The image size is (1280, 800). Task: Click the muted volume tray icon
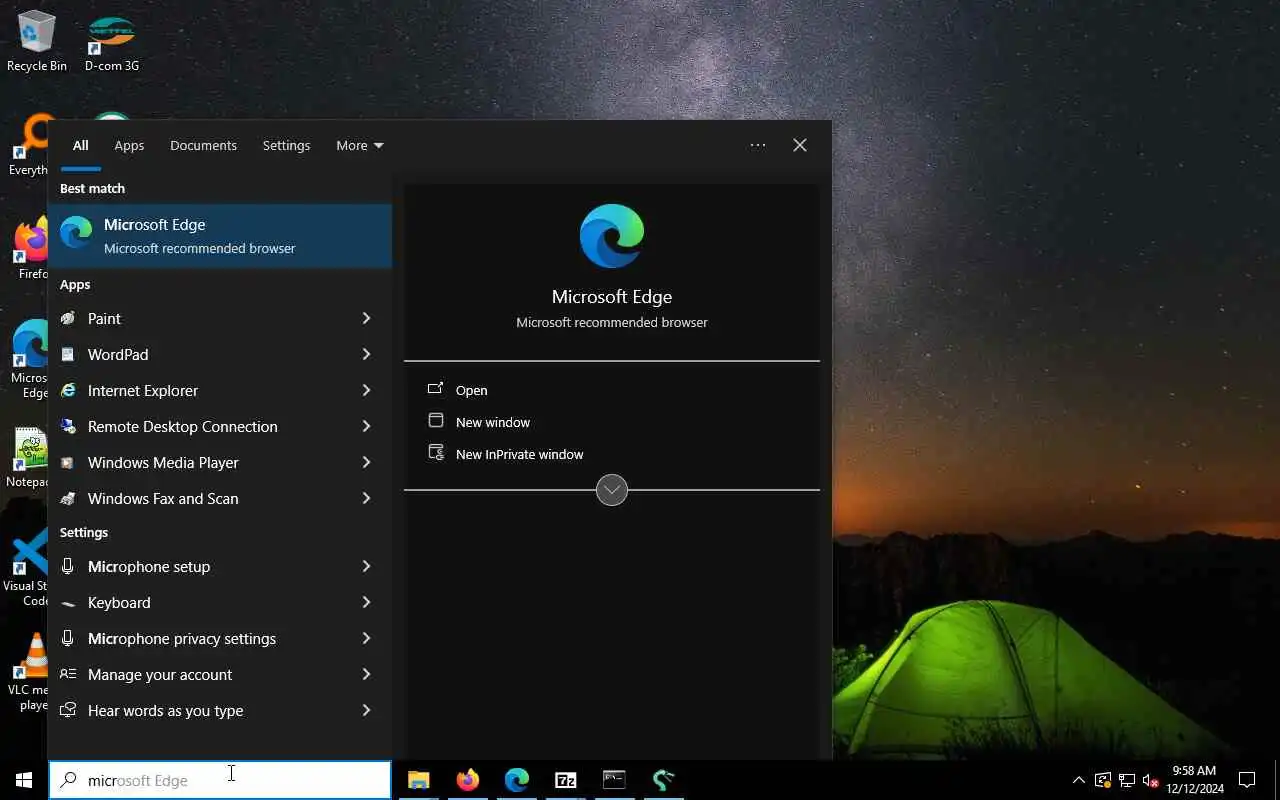pos(1151,780)
